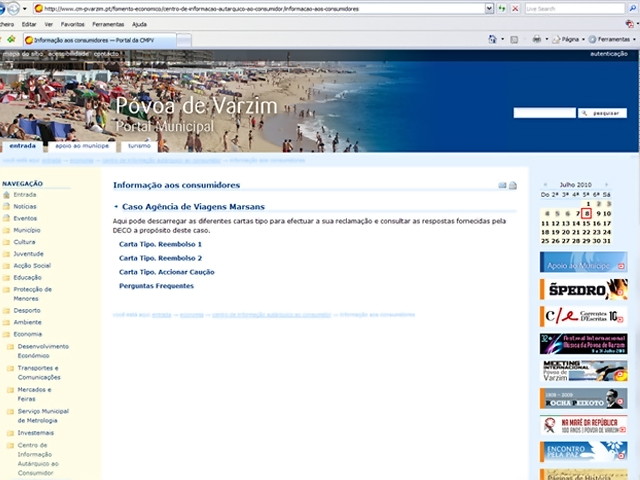The width and height of the screenshot is (640, 480).
Task: Click the print page icon by title
Action: click(x=513, y=185)
